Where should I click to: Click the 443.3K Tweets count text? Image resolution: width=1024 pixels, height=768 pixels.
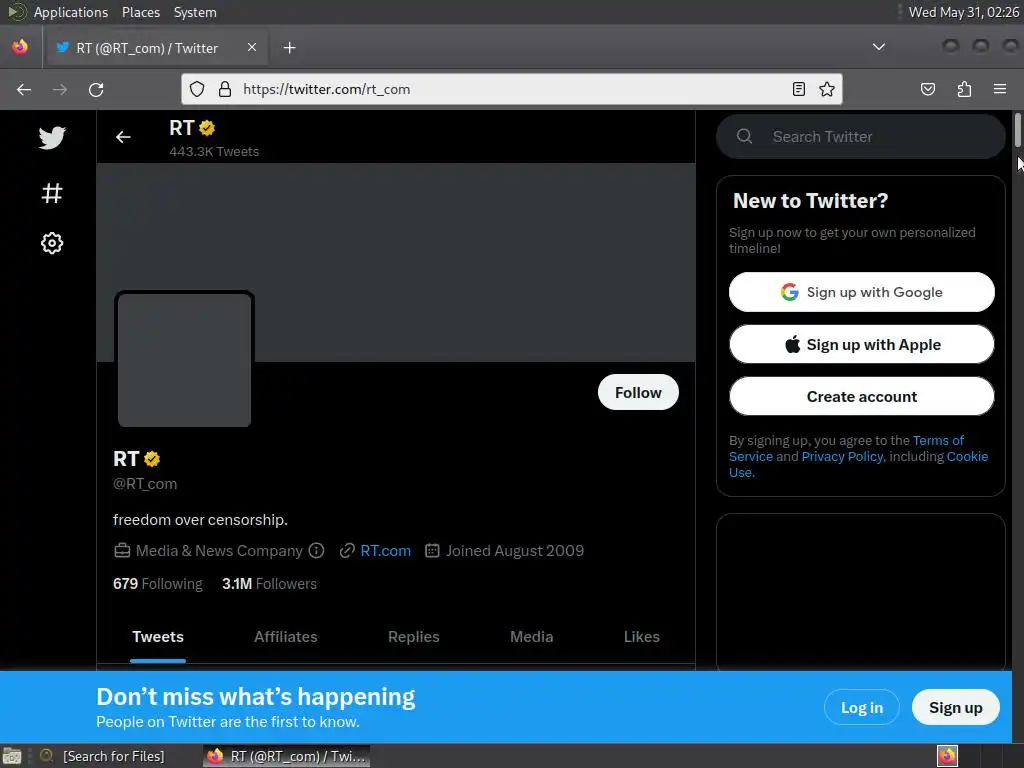pyautogui.click(x=214, y=152)
